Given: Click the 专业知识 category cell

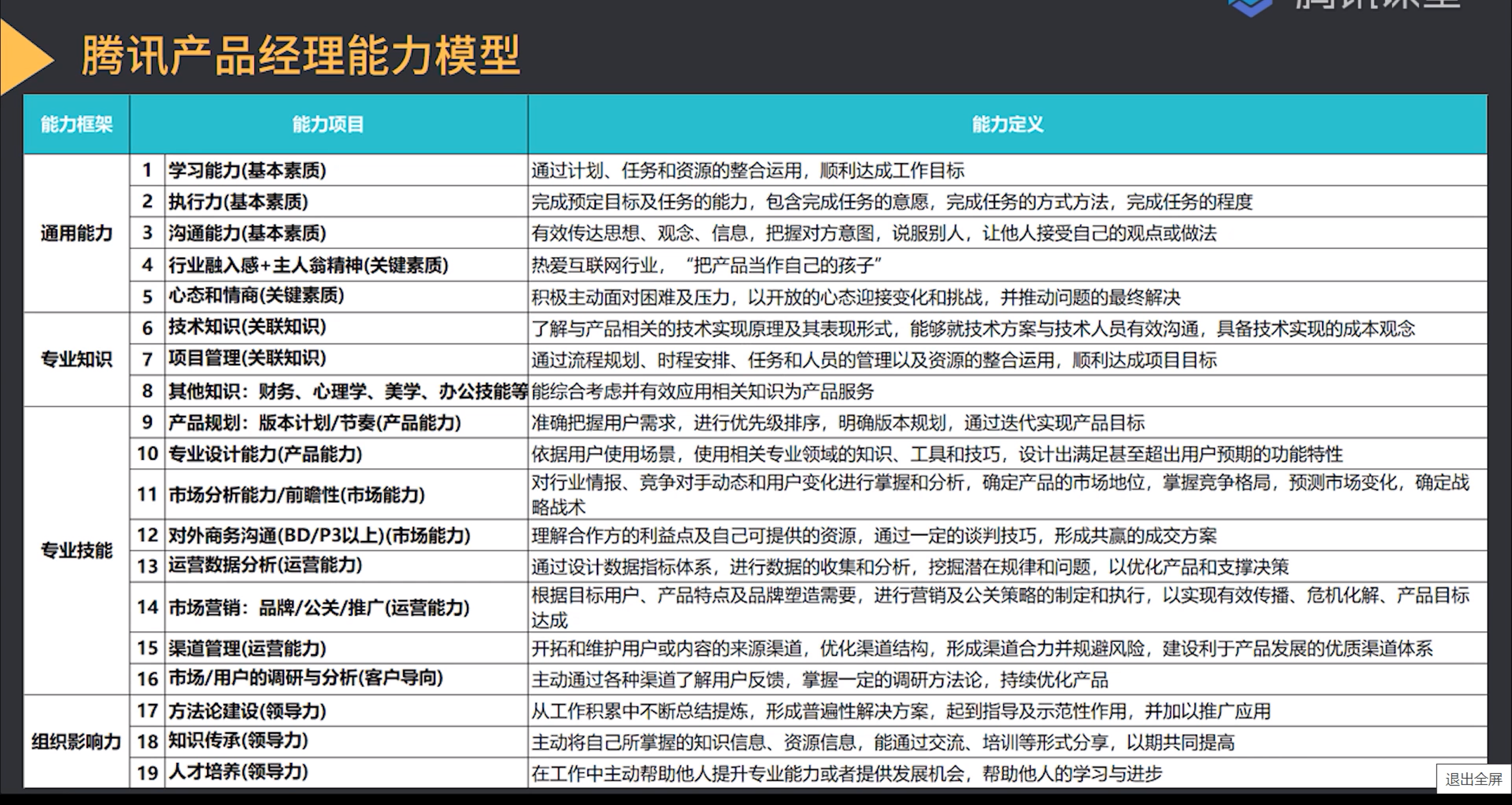Looking at the screenshot, I should [x=76, y=359].
